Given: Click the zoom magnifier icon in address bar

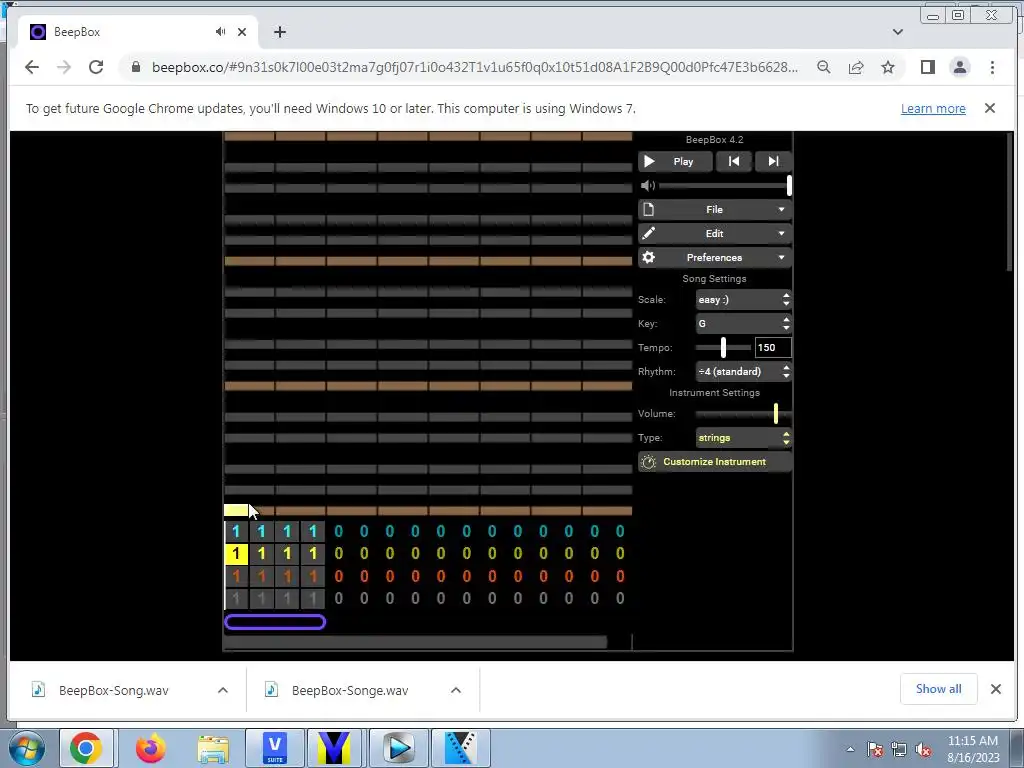Looking at the screenshot, I should point(824,67).
